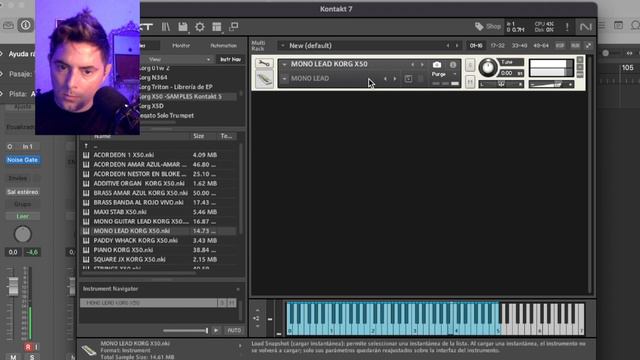Click the instrument keyboard thumbnail icon

coord(264,78)
